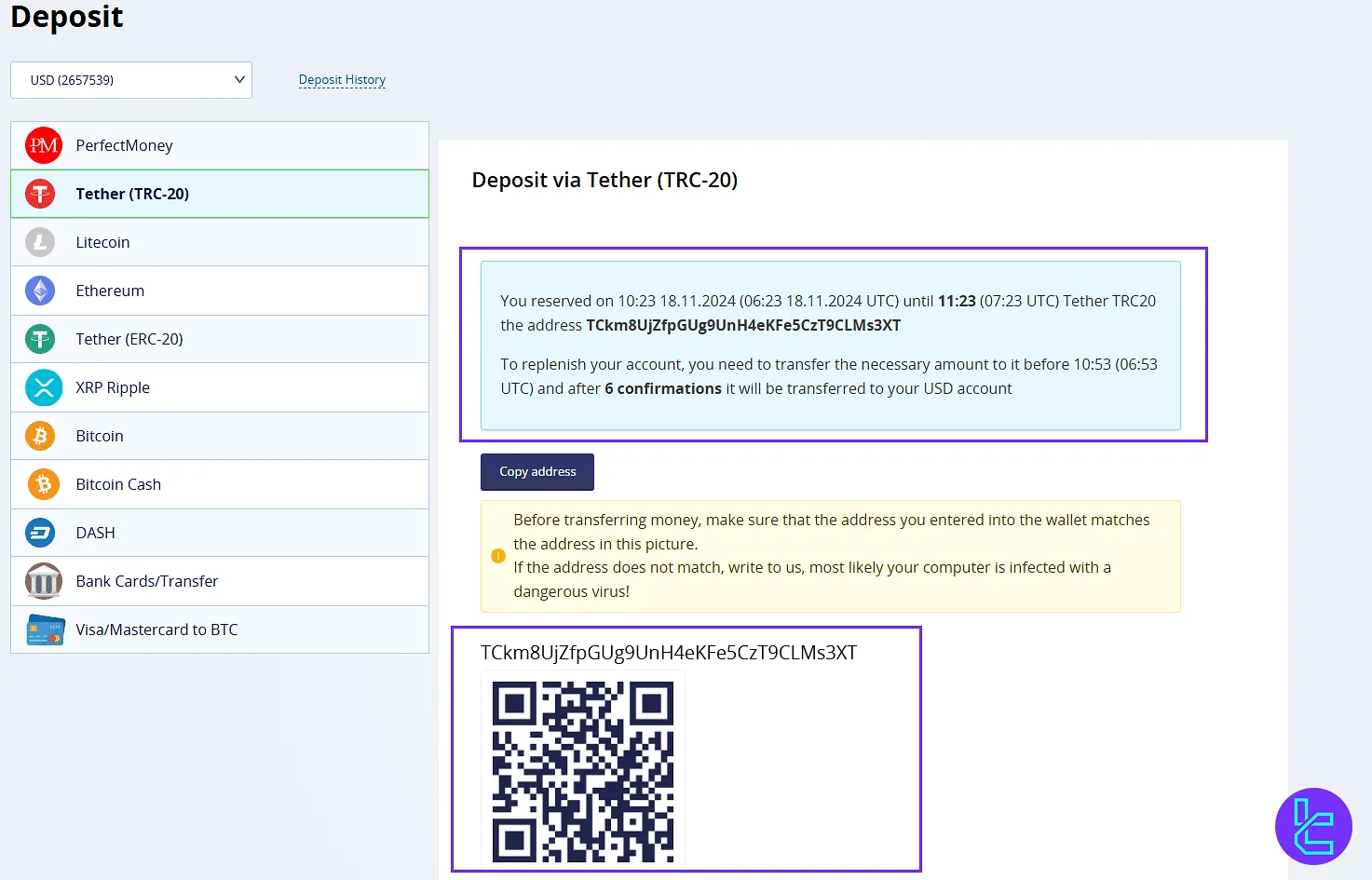Select PerfectMoney payment method
This screenshot has height=880, width=1372.
pos(220,145)
